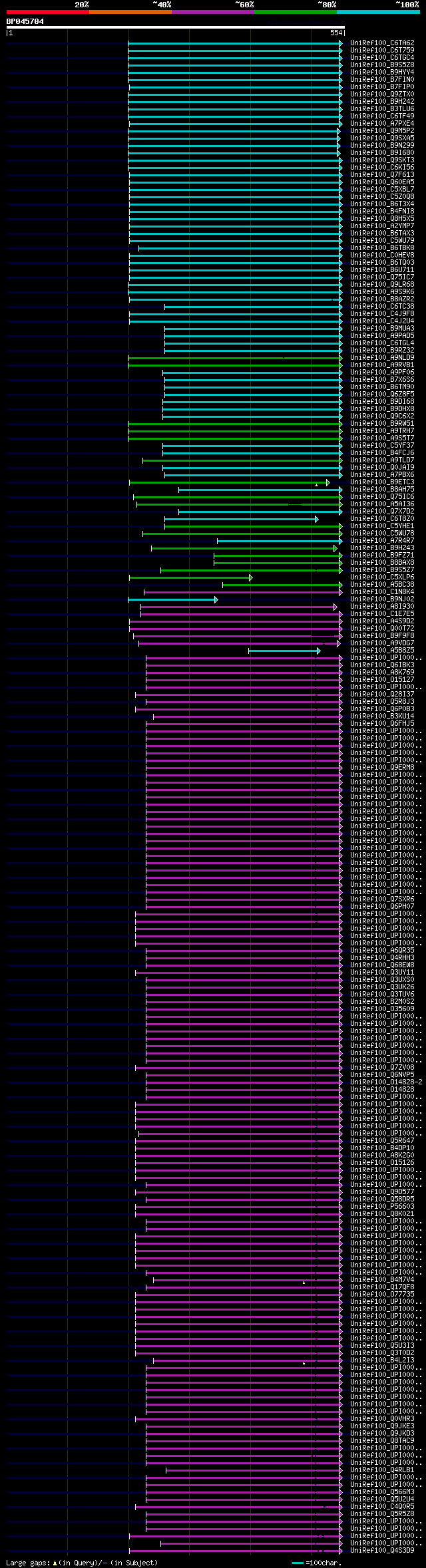Click the green arrowhead ending the B9ETC3 bar
This screenshot has height=1568, width=426.
tap(328, 482)
